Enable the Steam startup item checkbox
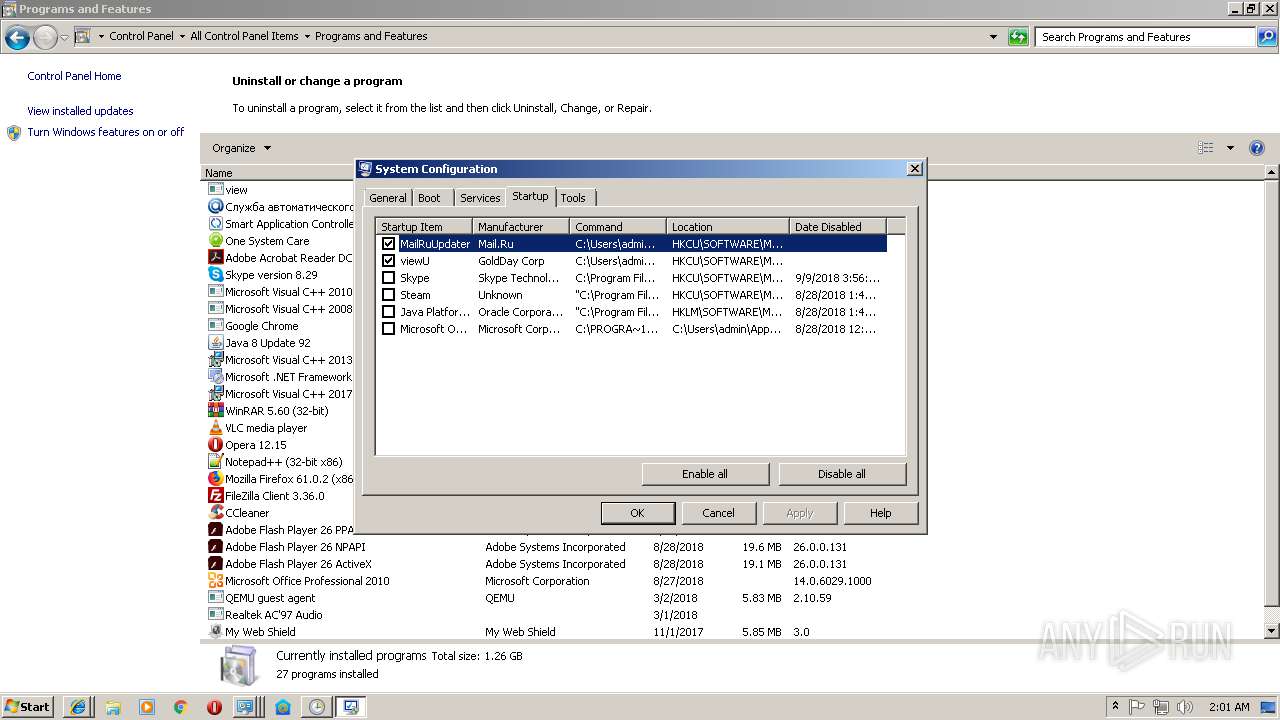 tap(389, 295)
